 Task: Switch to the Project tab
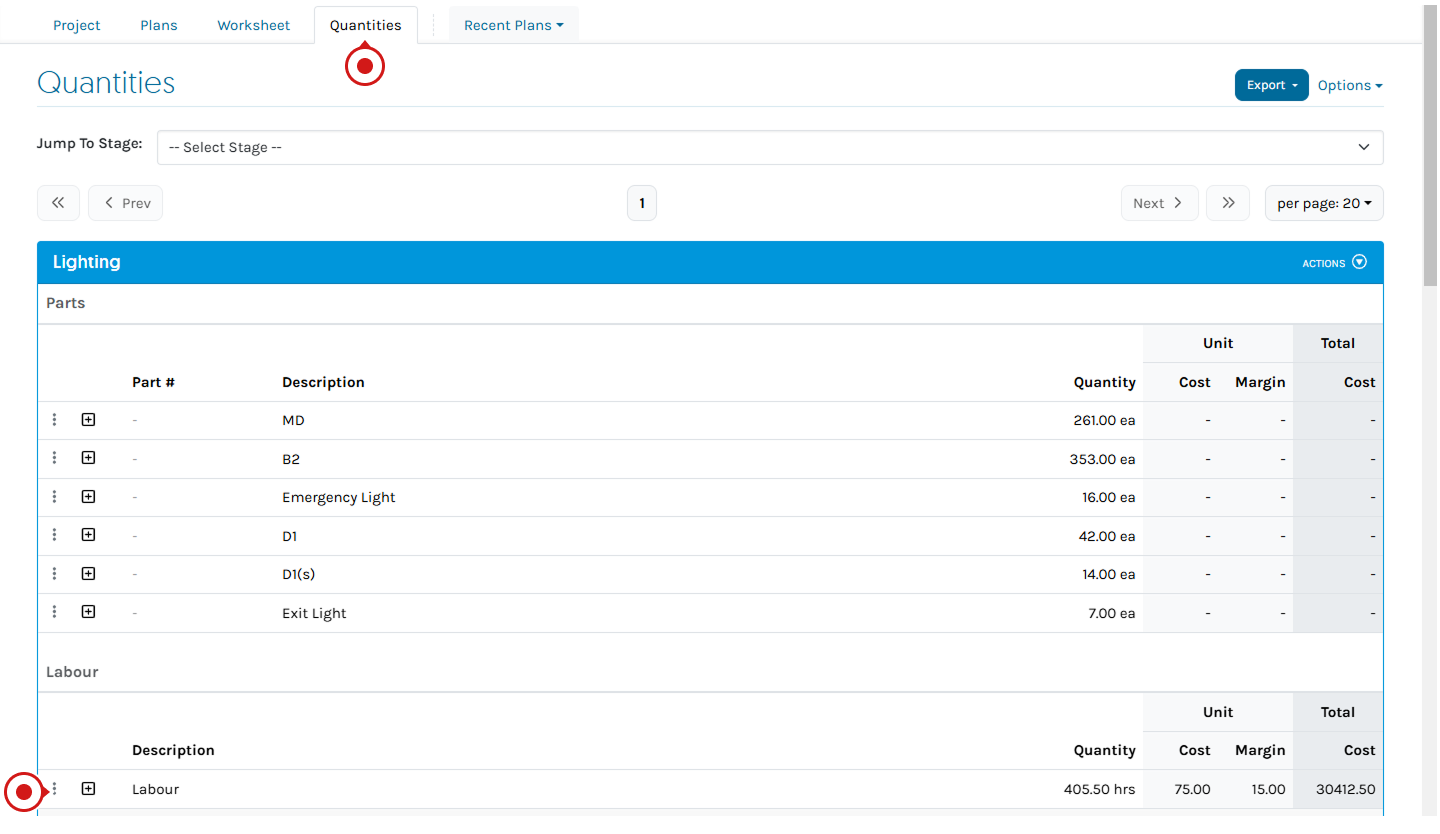[77, 25]
